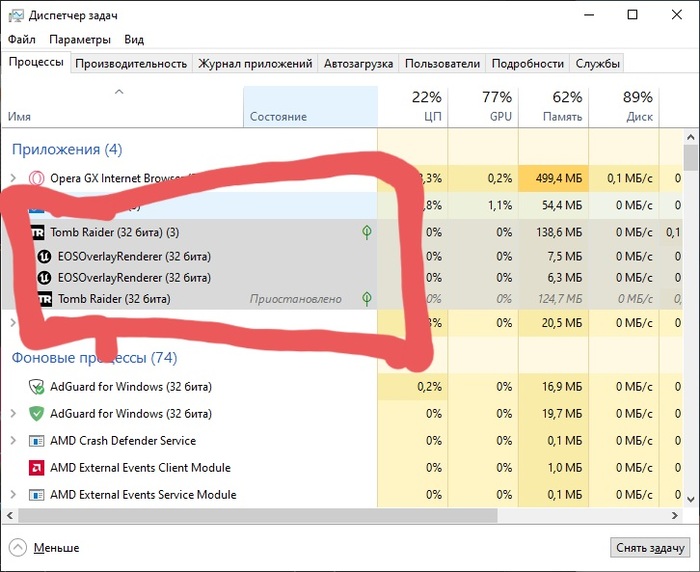This screenshot has width=700, height=572.
Task: Expand AMD Crash Defender Service entry
Action: pos(13,441)
